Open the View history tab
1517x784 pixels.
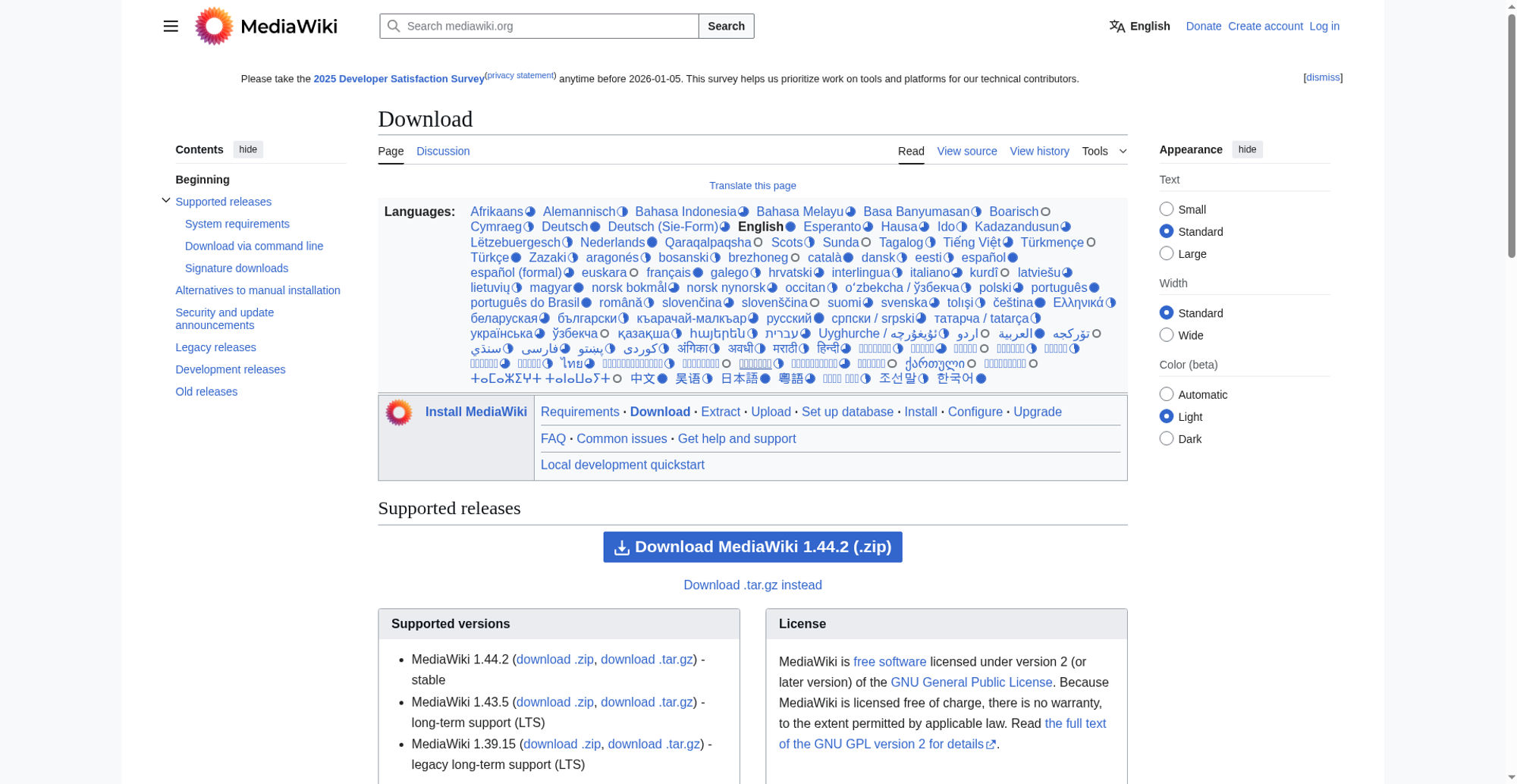[1039, 152]
